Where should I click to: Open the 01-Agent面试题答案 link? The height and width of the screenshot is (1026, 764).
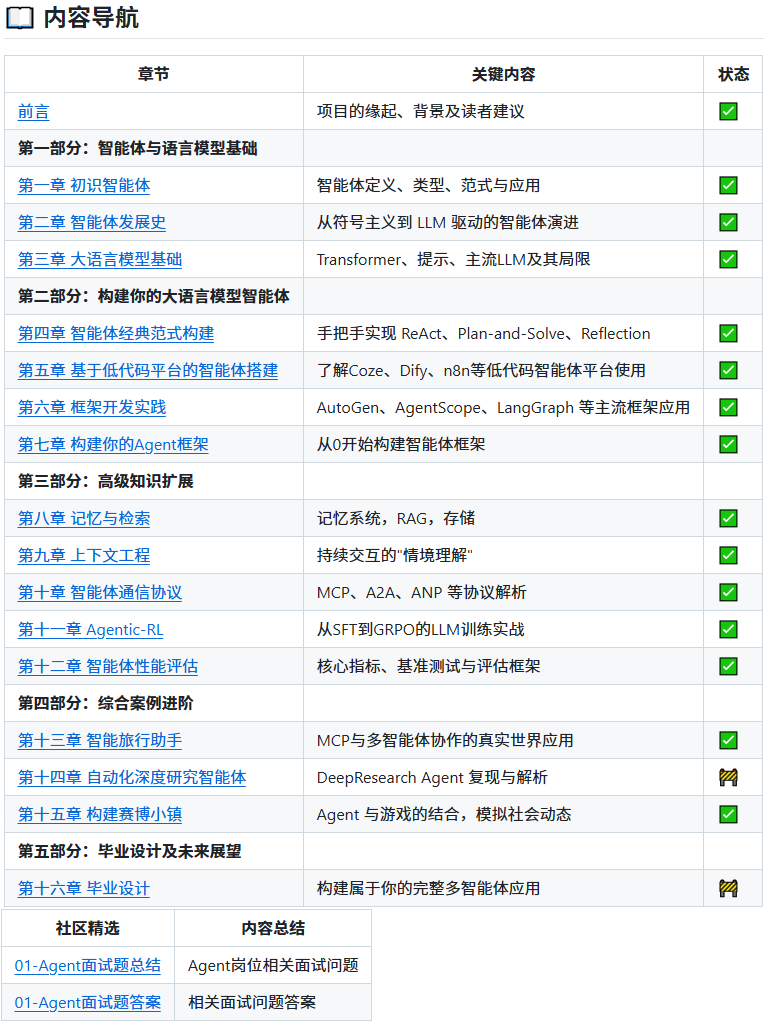point(88,1002)
